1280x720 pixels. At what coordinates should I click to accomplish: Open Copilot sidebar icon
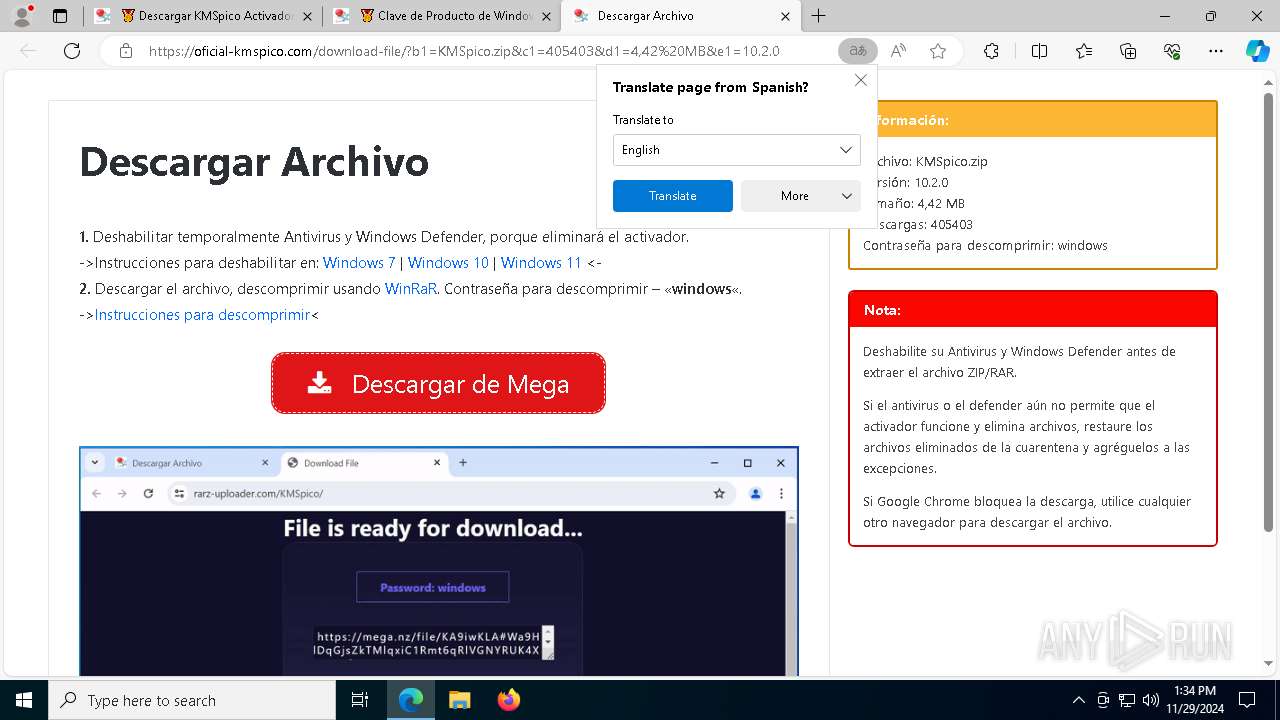1258,51
